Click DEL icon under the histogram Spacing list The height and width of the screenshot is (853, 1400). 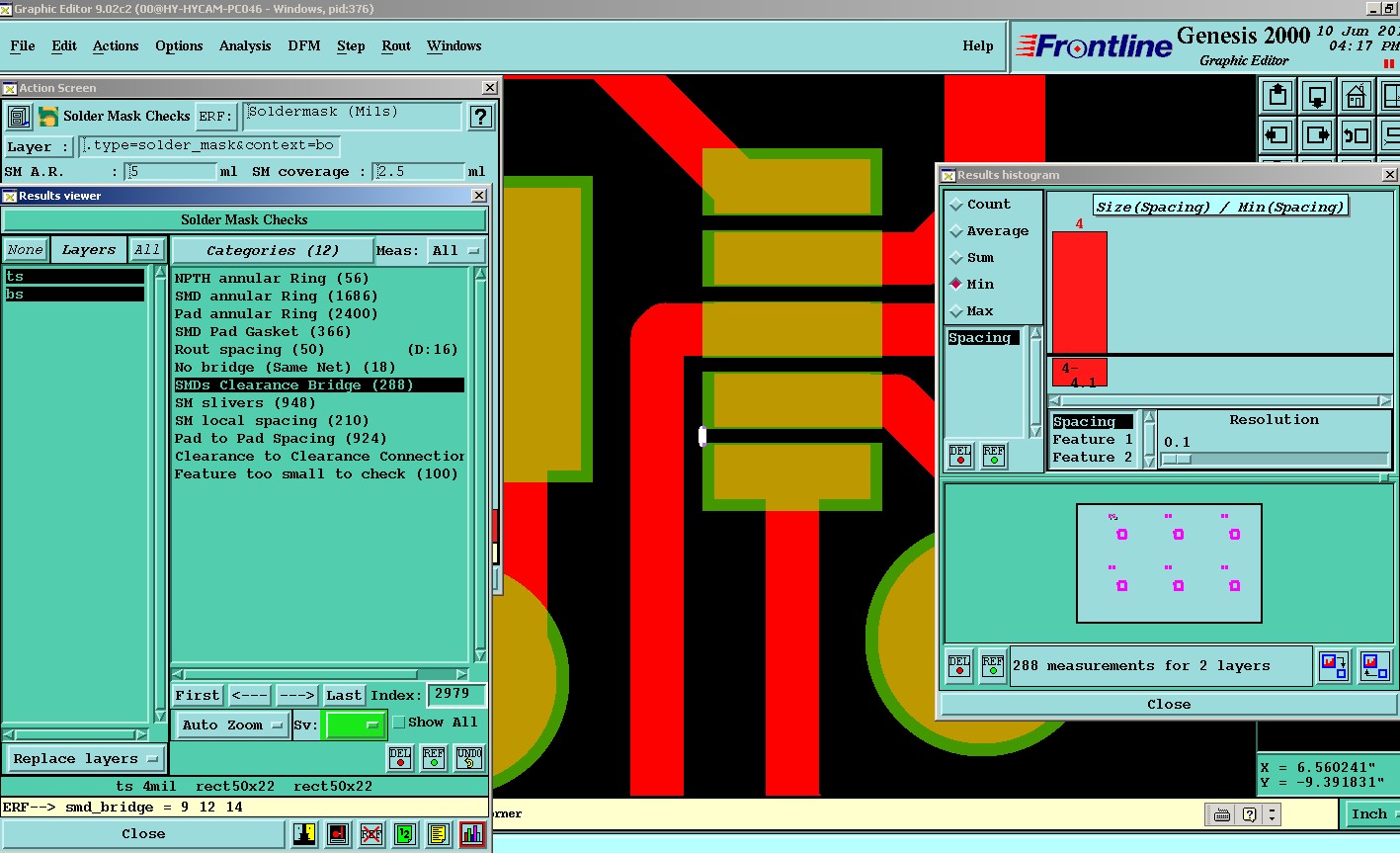pyautogui.click(x=960, y=455)
